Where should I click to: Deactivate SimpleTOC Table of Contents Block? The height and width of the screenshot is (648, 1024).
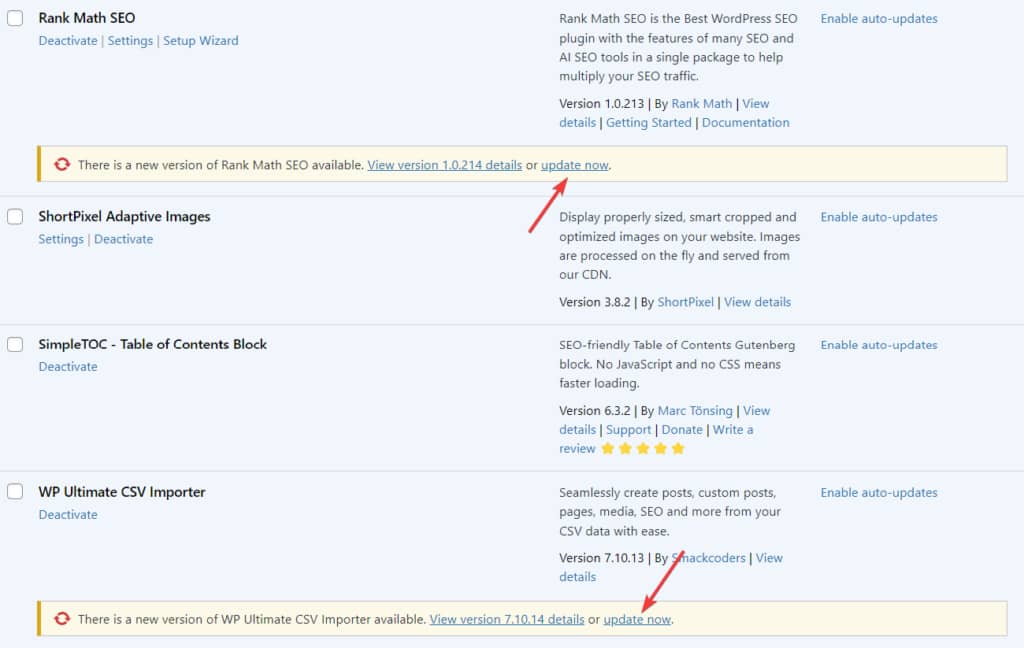click(x=68, y=366)
